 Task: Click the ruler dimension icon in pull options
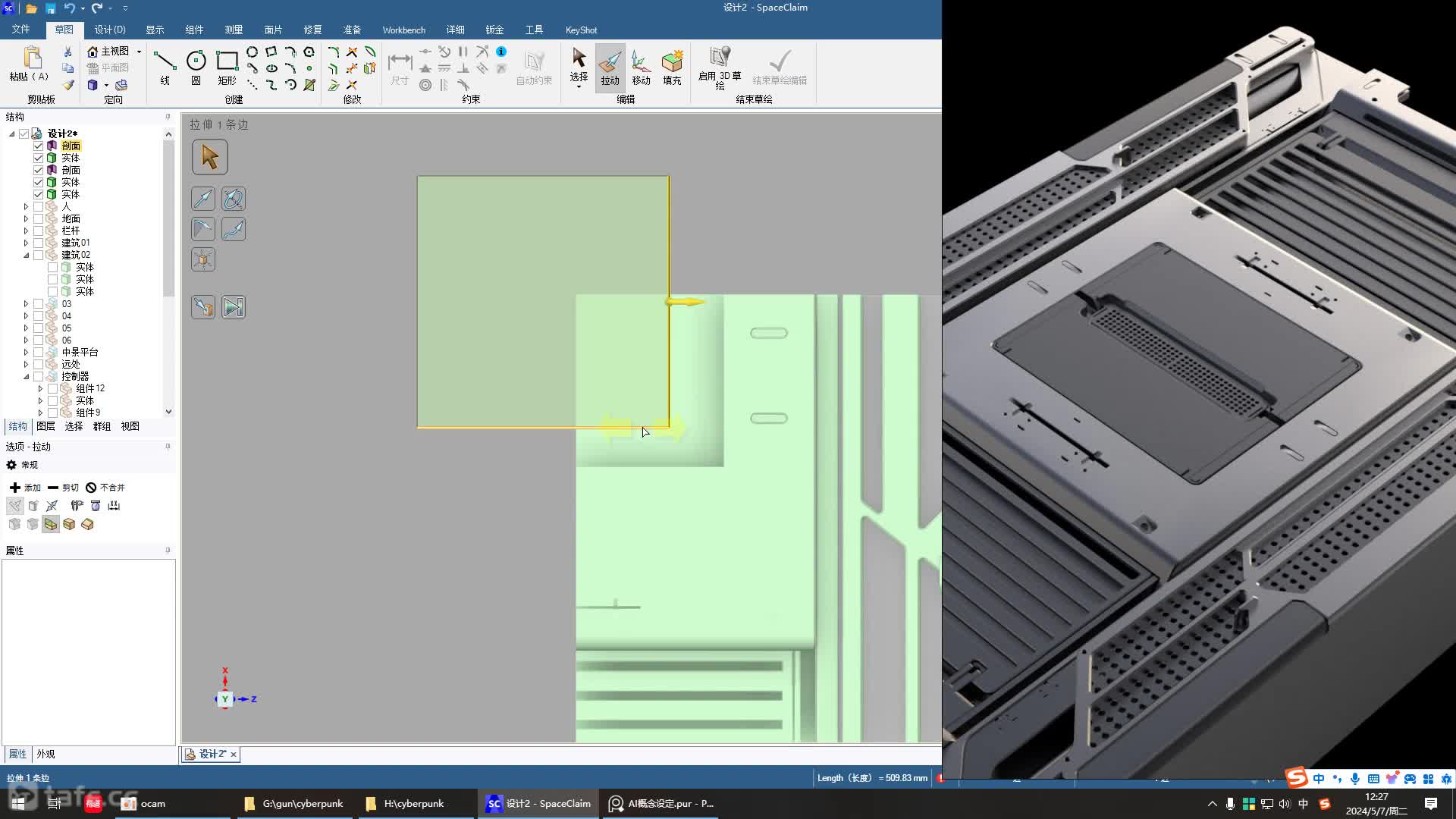pos(114,506)
